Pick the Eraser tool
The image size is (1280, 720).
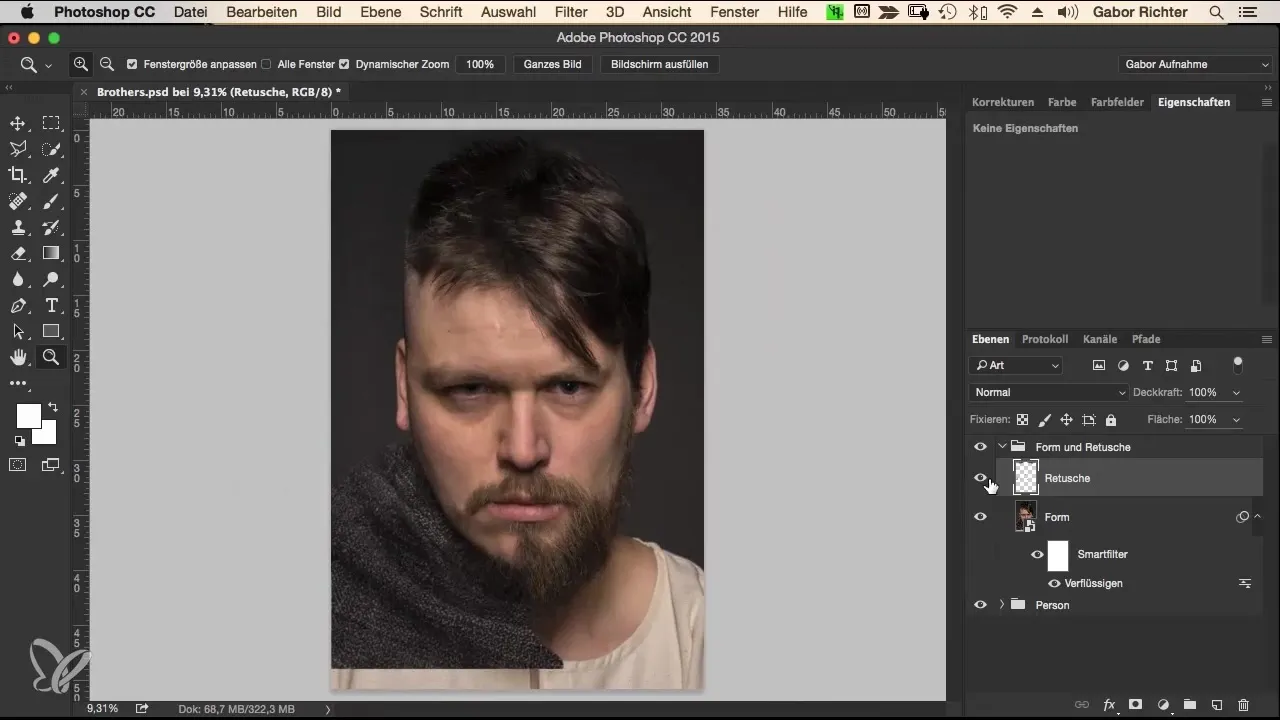coord(18,253)
